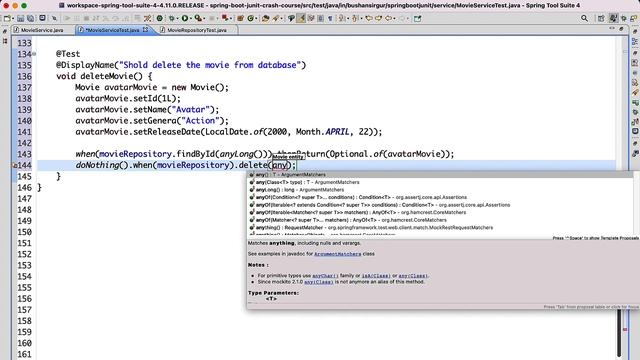This screenshot has height=360, width=640.
Task: Click the Save toolbar icon
Action: pyautogui.click(x=20, y=18)
